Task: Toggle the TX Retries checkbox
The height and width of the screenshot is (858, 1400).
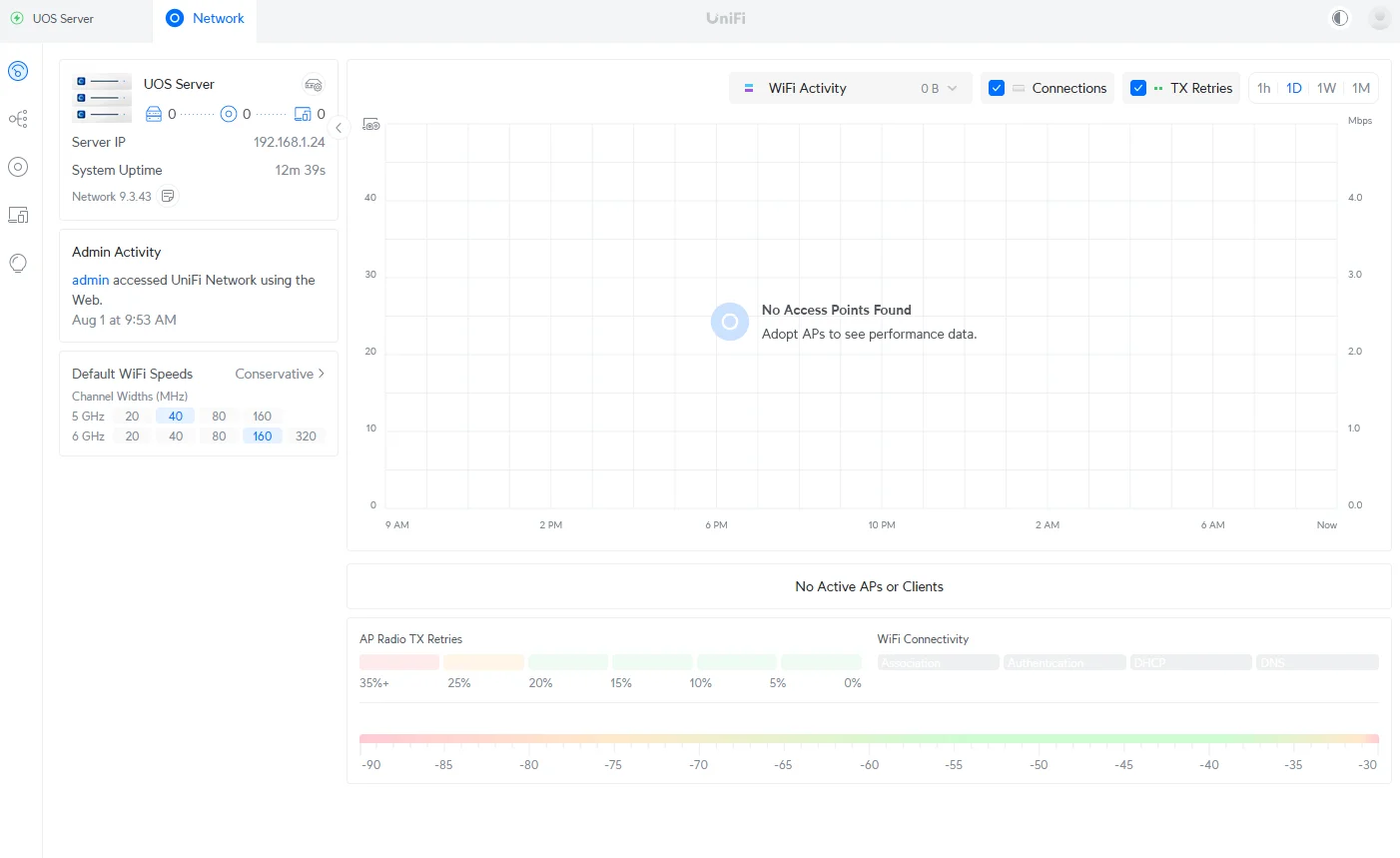Action: [x=1138, y=88]
